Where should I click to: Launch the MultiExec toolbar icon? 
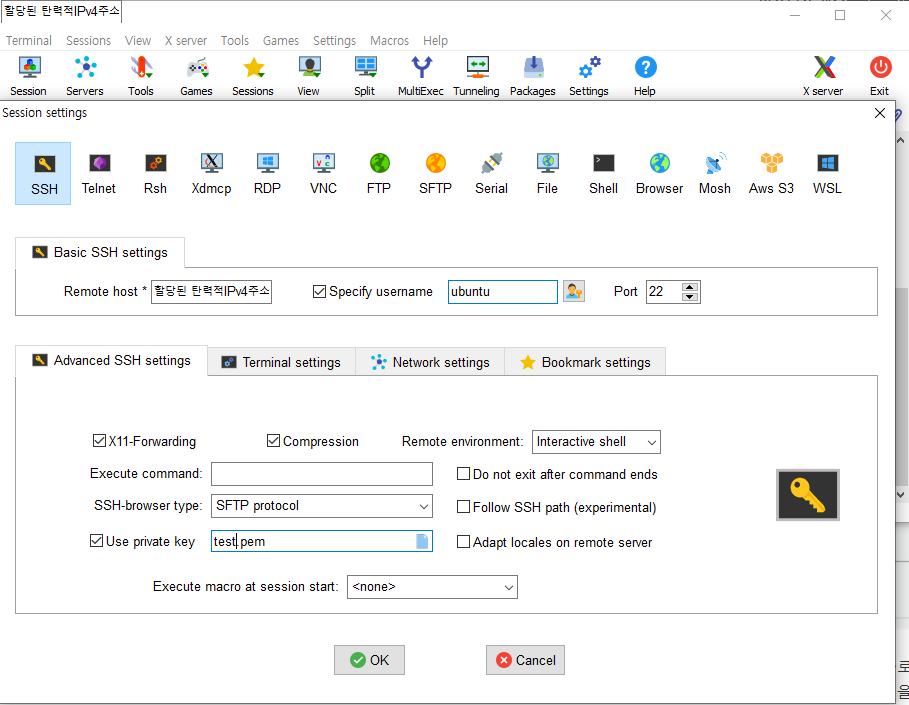pos(421,76)
